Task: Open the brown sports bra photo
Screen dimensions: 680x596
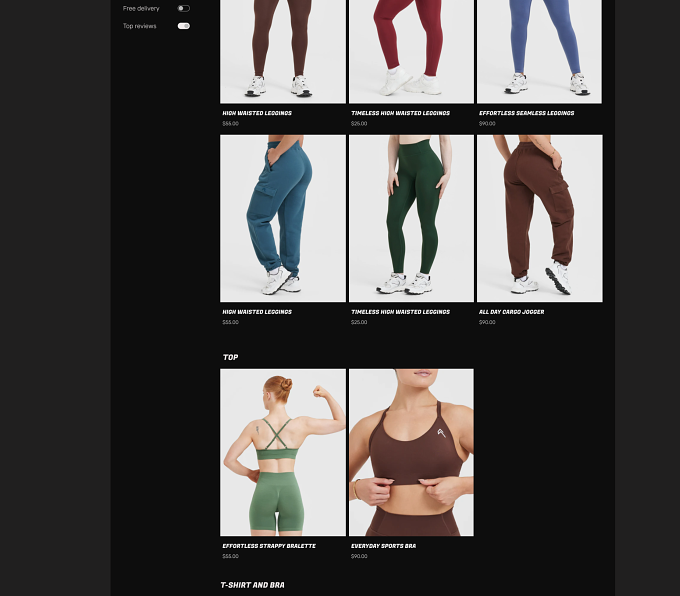Action: 411,452
